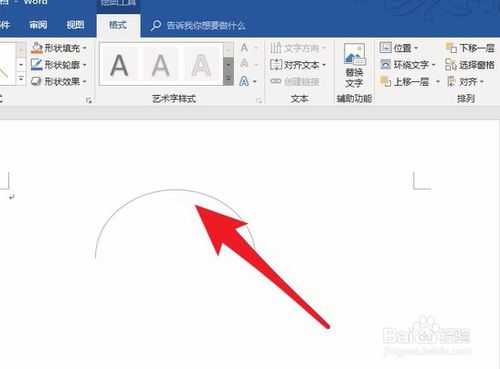Open the Position (位置) menu

399,48
